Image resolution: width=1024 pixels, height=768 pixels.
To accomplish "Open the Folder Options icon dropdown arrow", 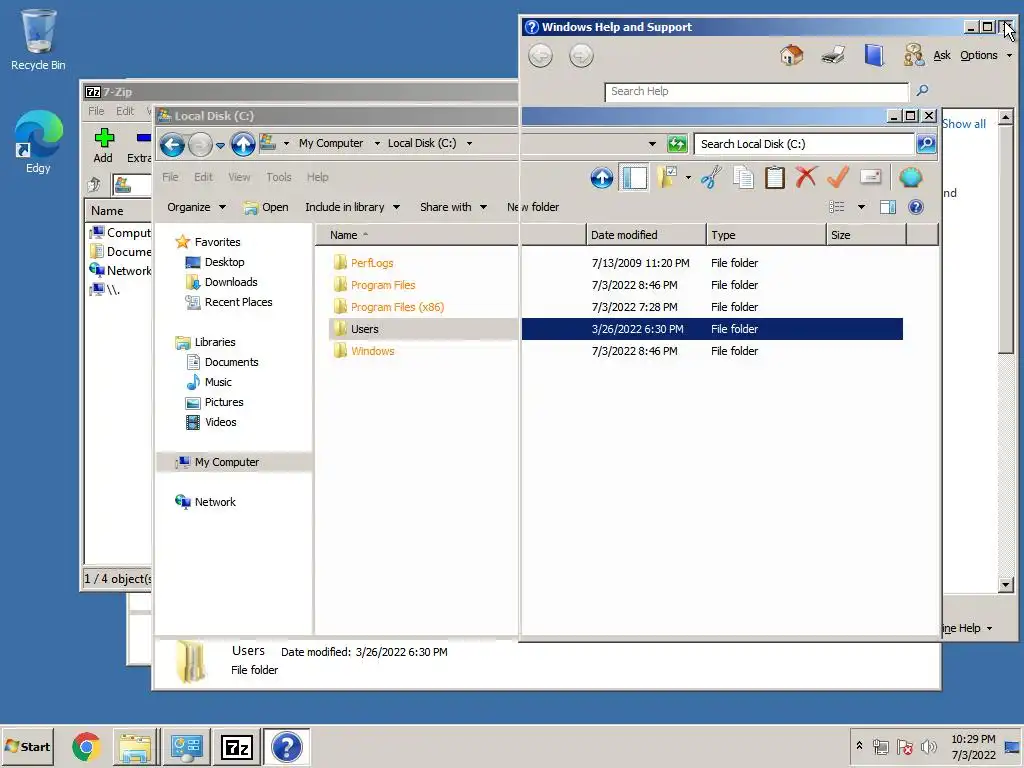I will (x=688, y=178).
